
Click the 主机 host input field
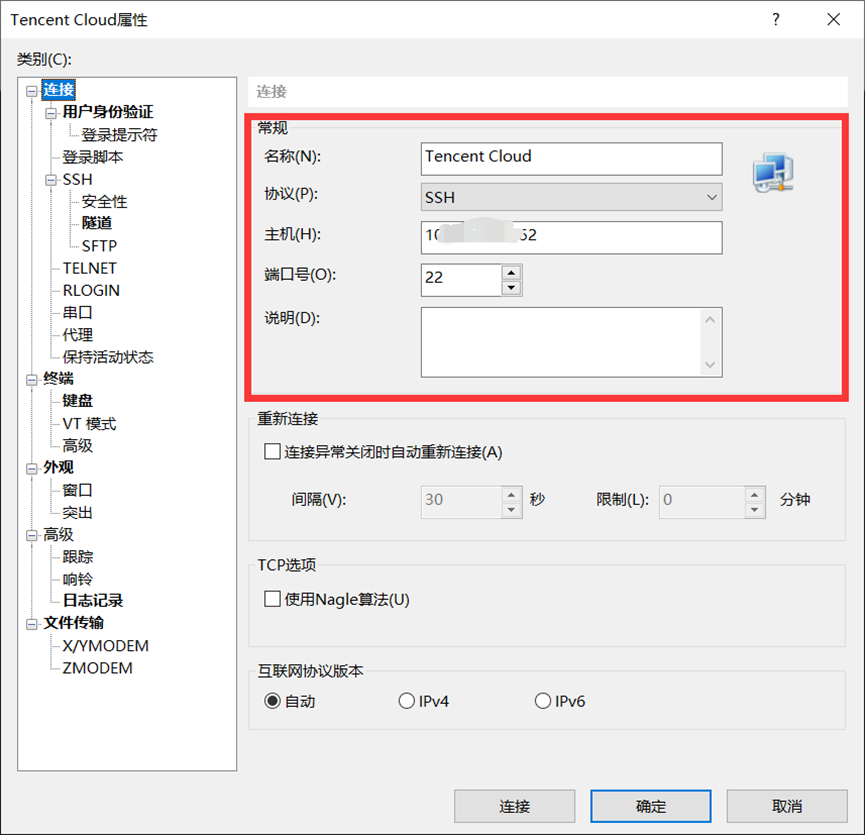(x=572, y=238)
